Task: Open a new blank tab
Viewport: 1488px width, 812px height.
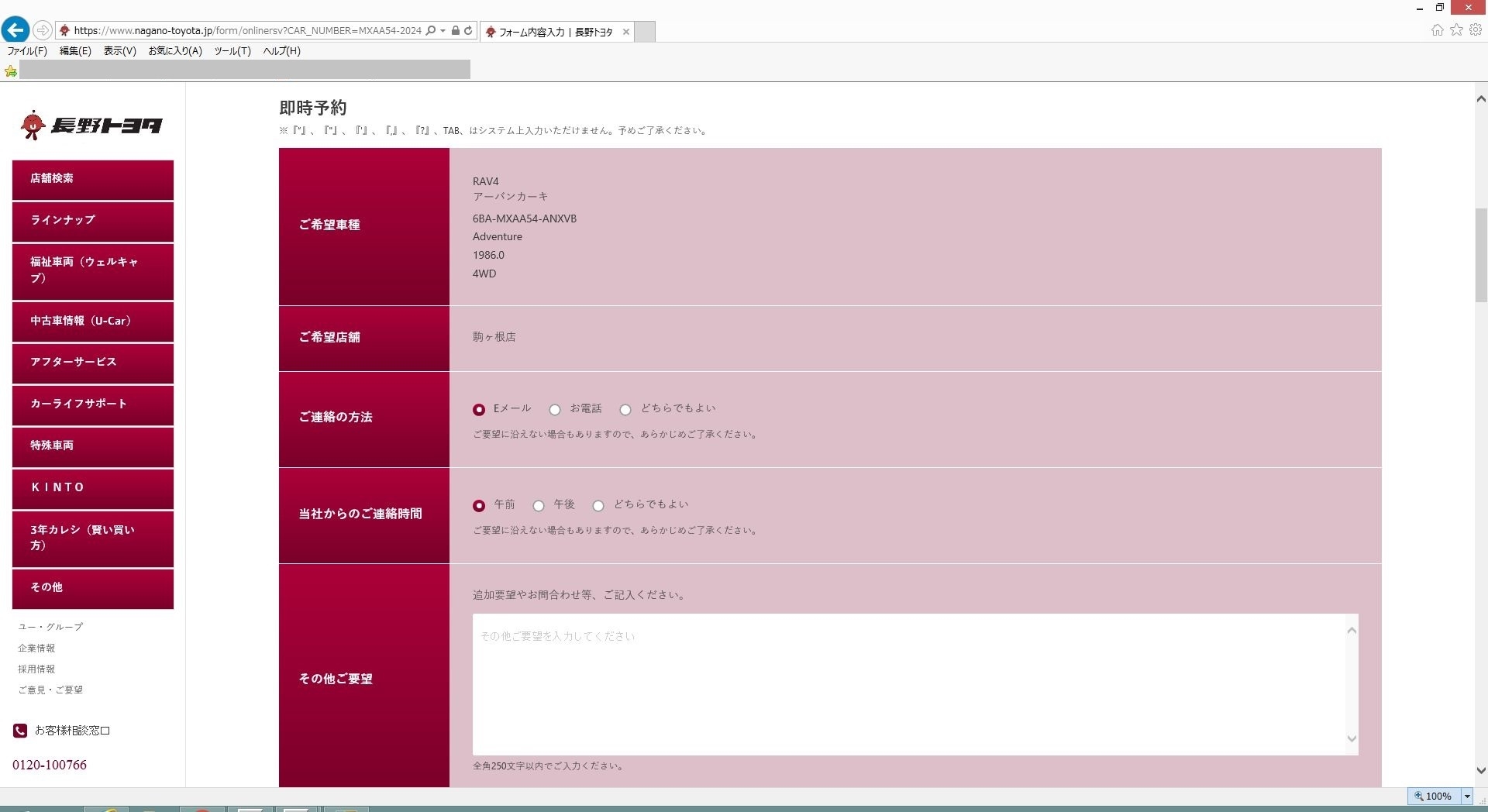Action: (x=645, y=32)
